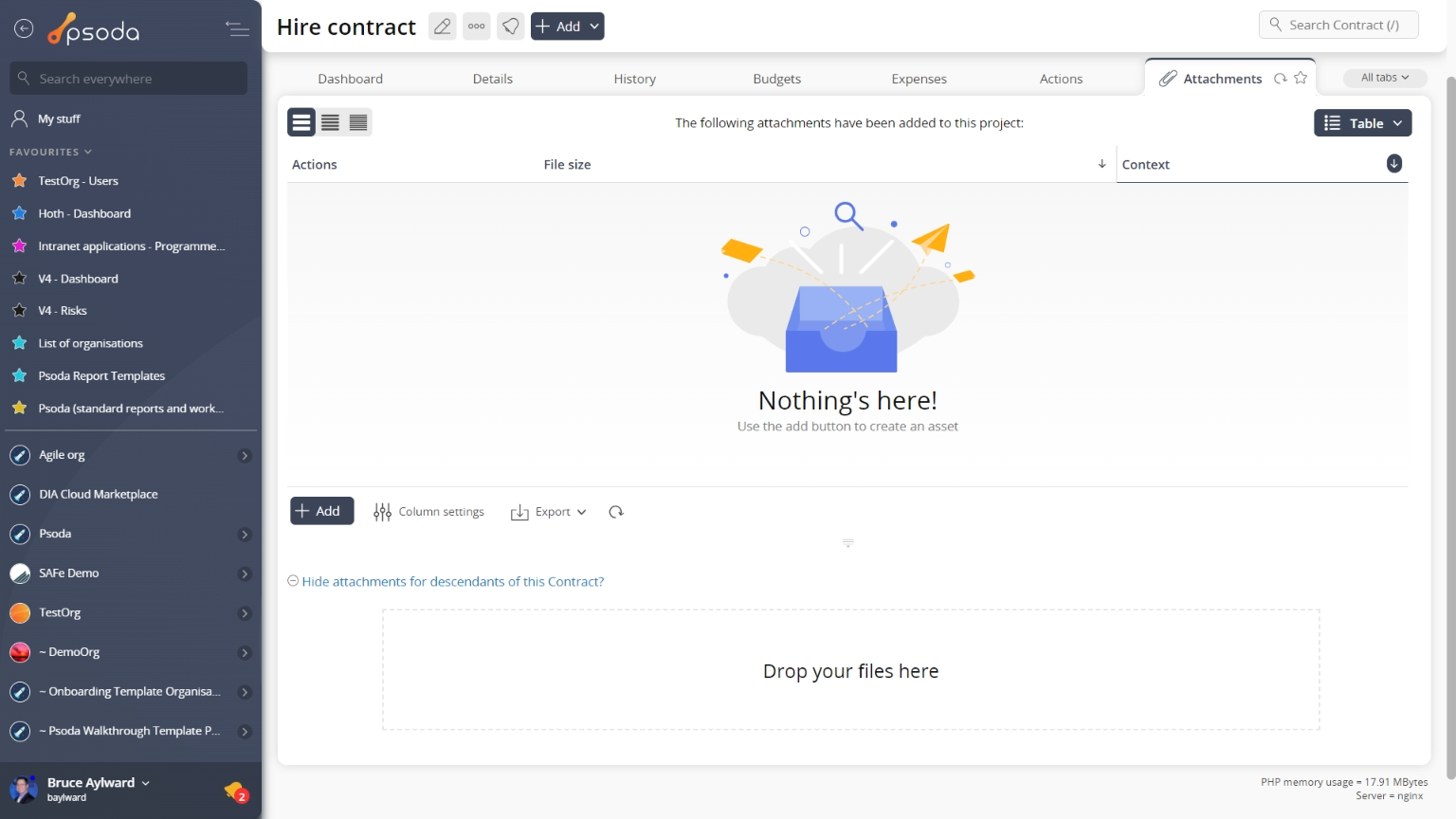This screenshot has width=1456, height=819.
Task: Favourite the Attachments tab with the star
Action: tap(1301, 78)
